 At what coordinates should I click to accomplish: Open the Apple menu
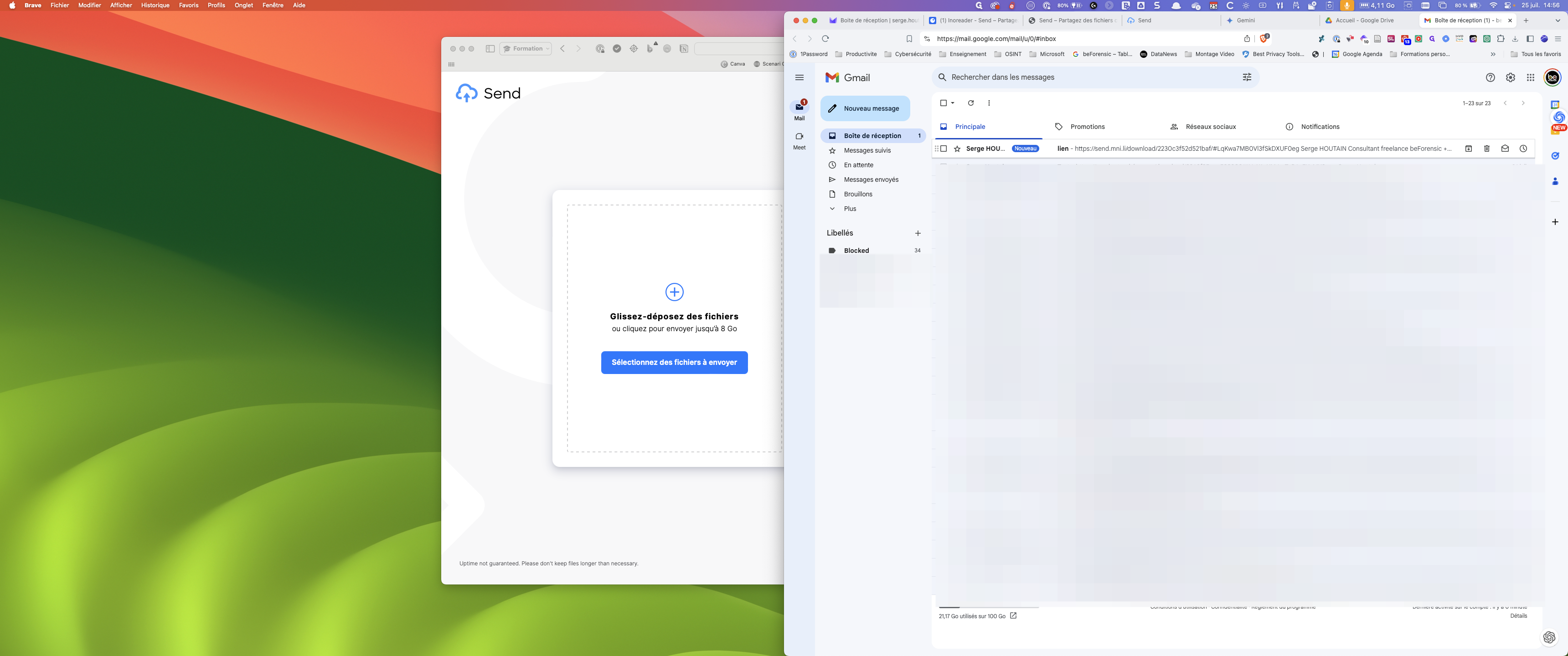[12, 5]
